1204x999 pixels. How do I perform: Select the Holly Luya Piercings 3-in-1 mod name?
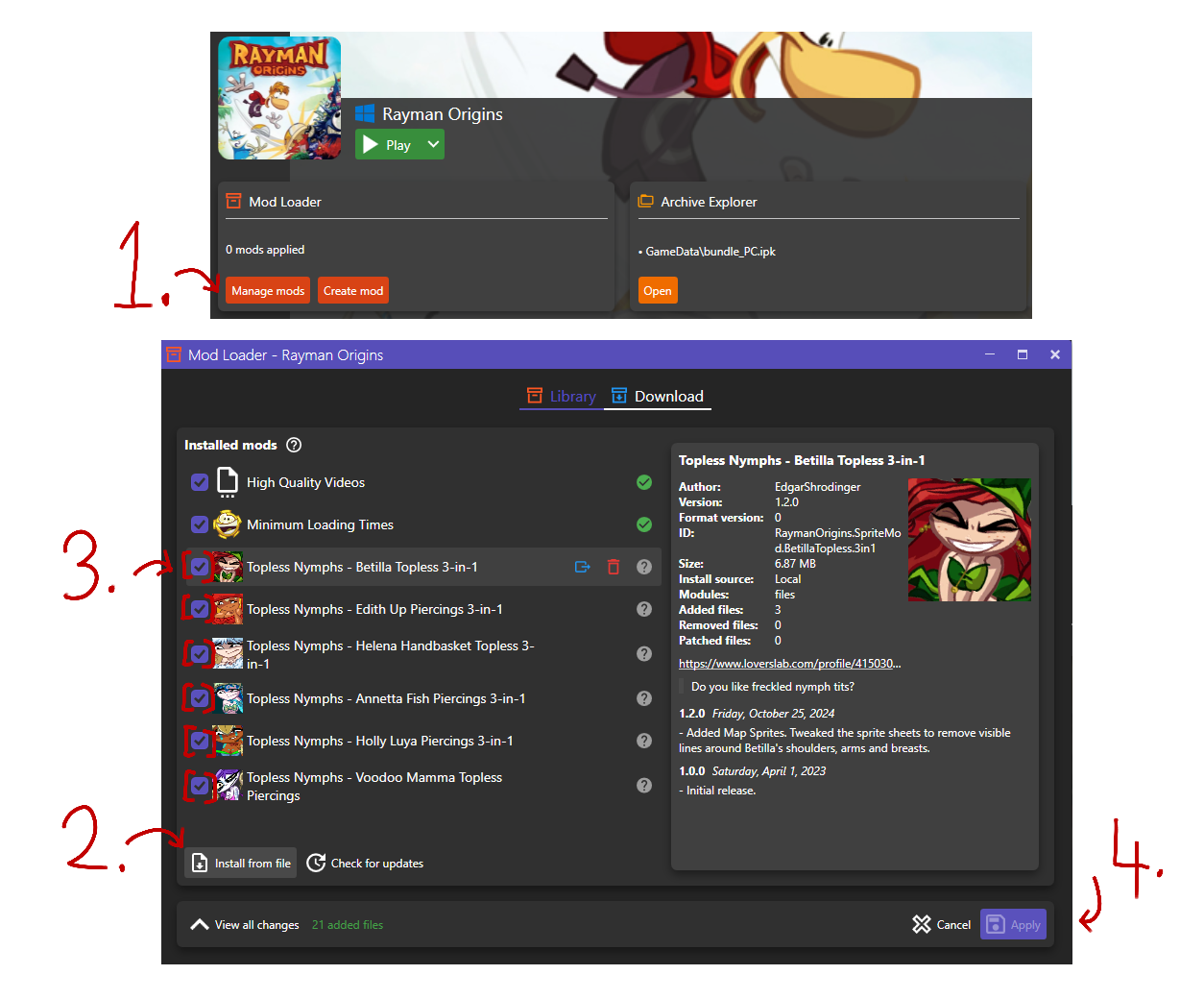tap(380, 741)
